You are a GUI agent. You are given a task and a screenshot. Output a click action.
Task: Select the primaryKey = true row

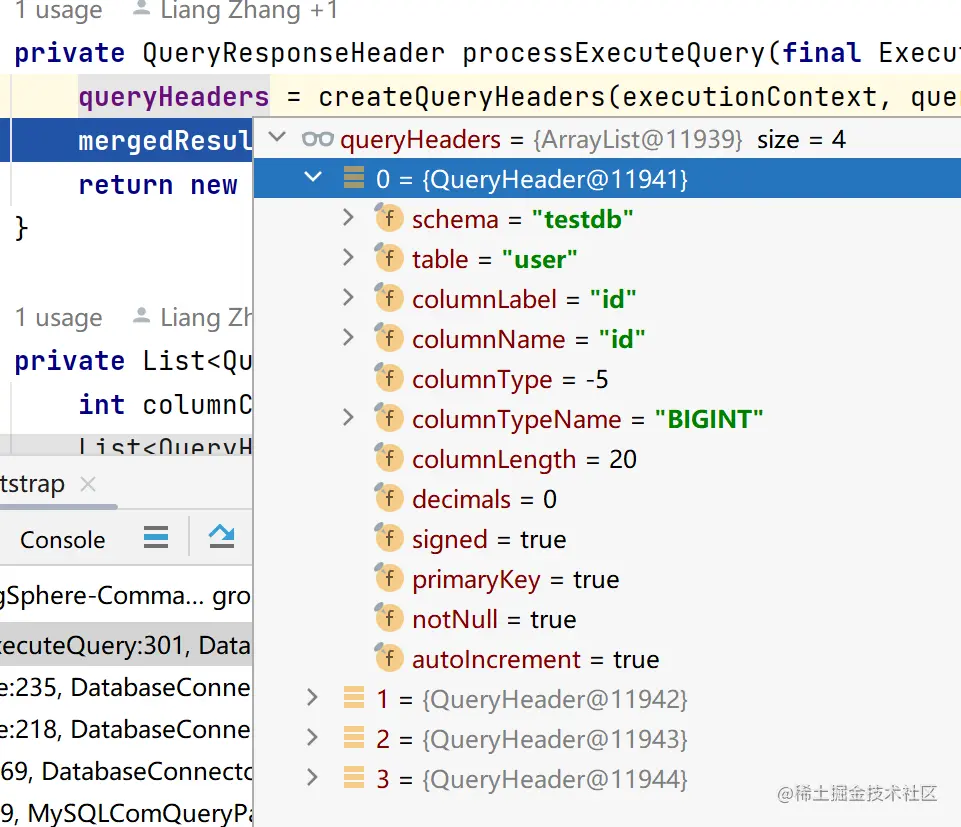pyautogui.click(x=607, y=579)
